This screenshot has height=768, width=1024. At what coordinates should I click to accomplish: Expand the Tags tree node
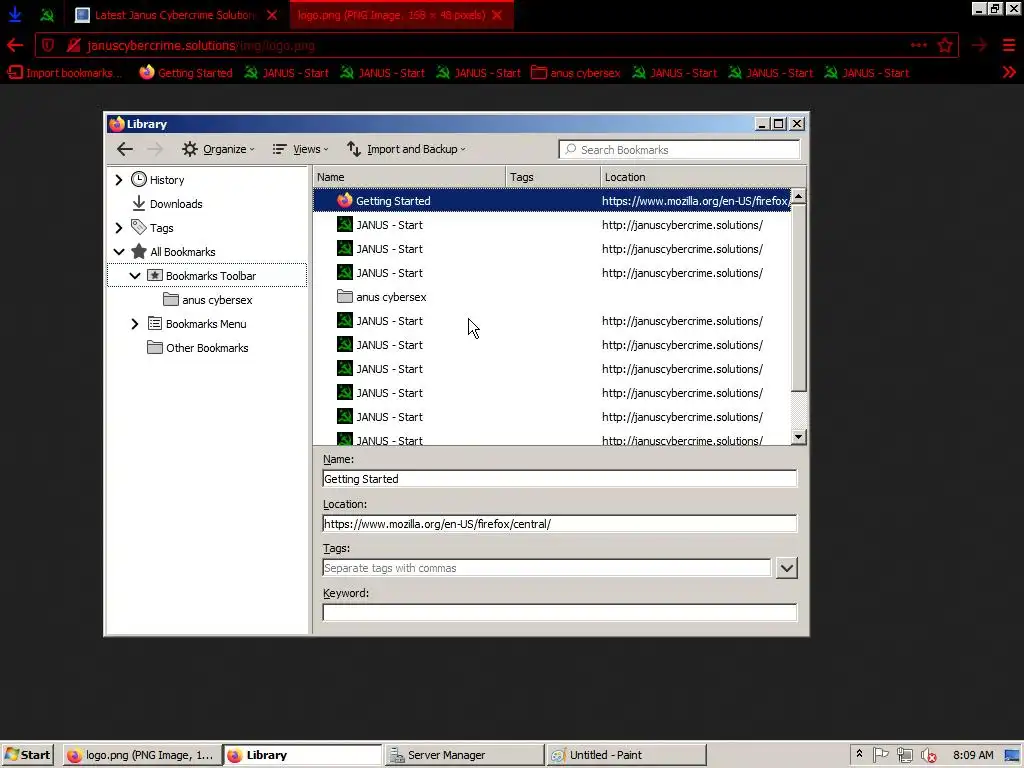tap(119, 228)
